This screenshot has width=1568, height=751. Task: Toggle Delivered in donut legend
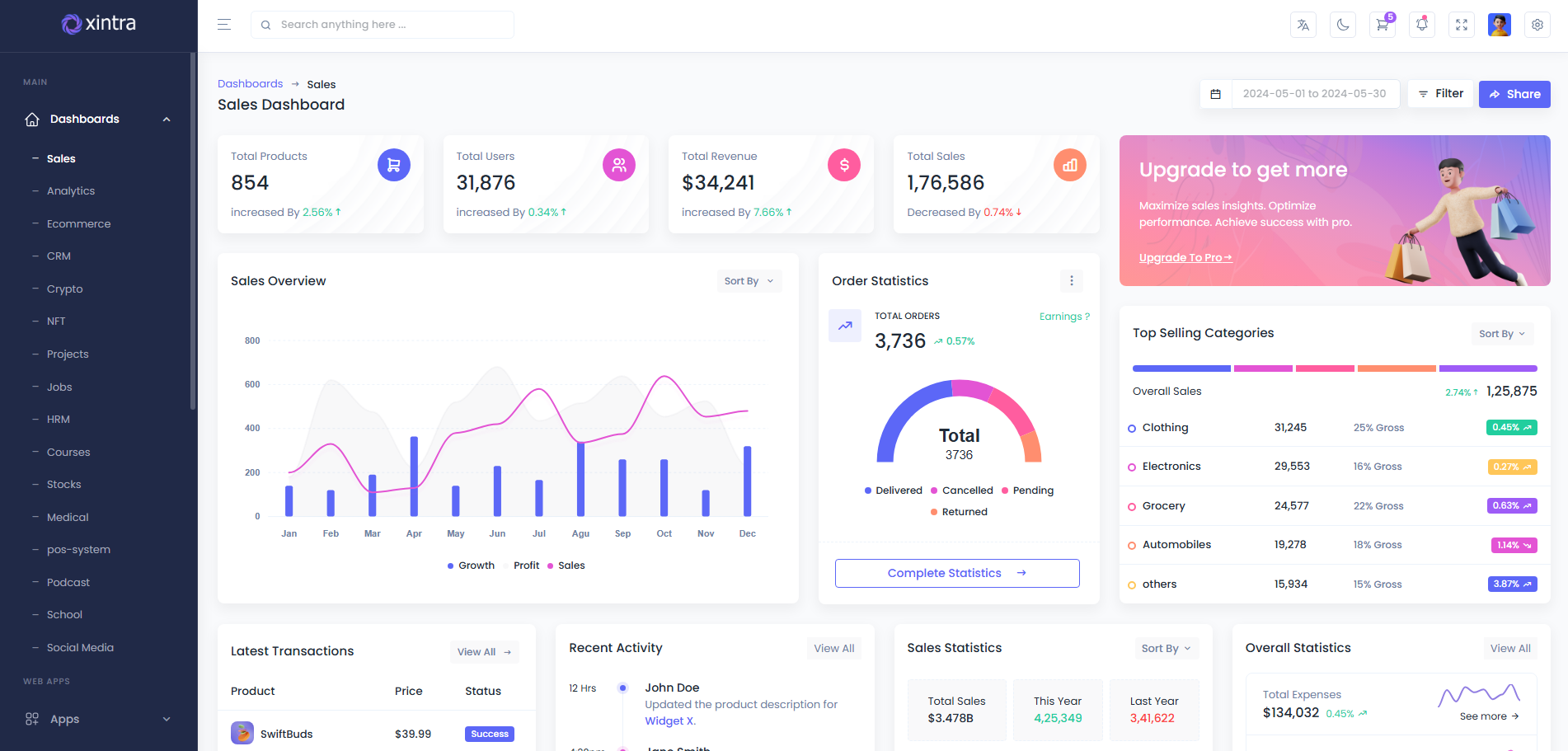point(894,490)
